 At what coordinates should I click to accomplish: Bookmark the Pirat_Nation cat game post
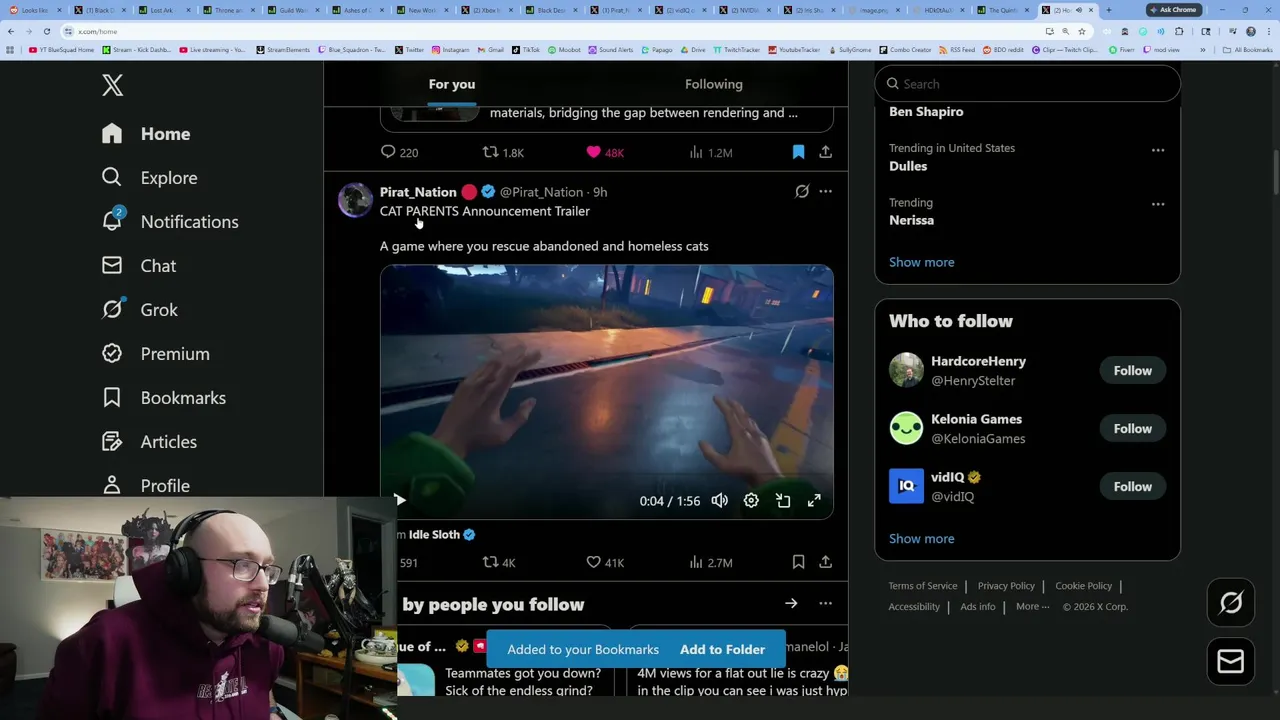[x=798, y=562]
